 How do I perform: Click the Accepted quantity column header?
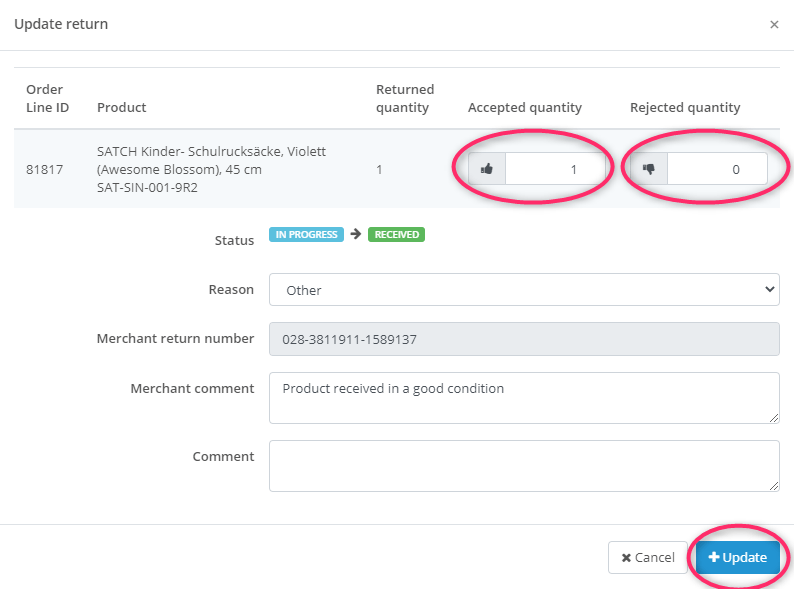click(x=525, y=107)
